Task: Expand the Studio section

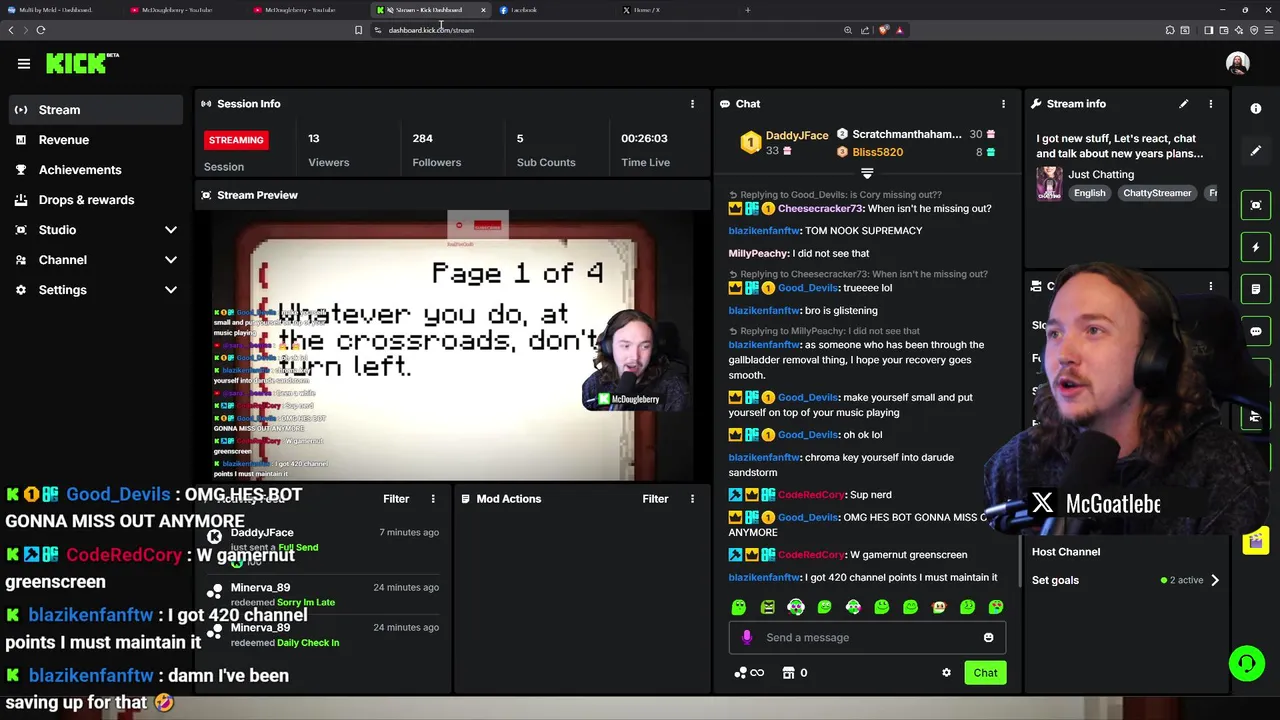Action: [x=97, y=230]
